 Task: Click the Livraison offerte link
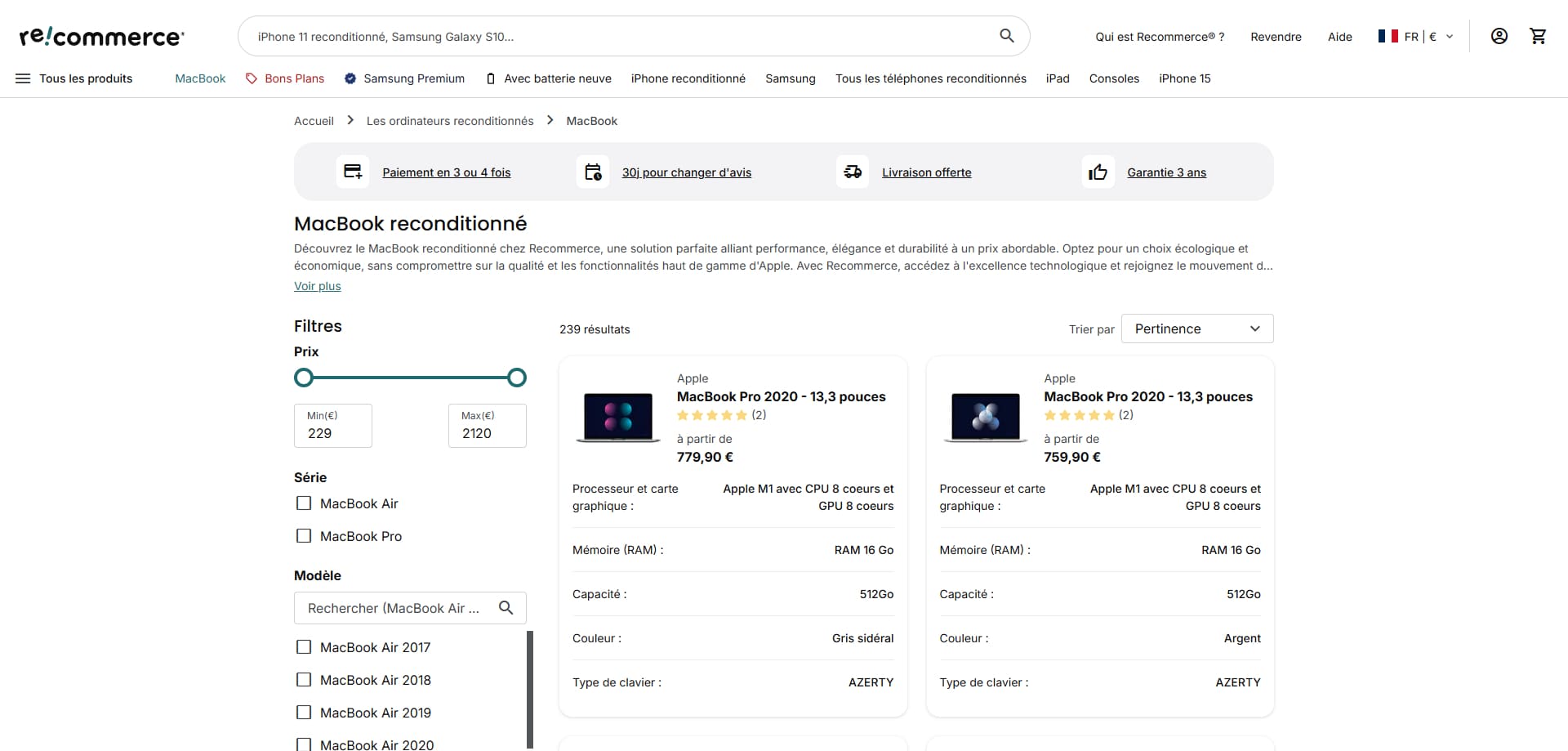(927, 172)
